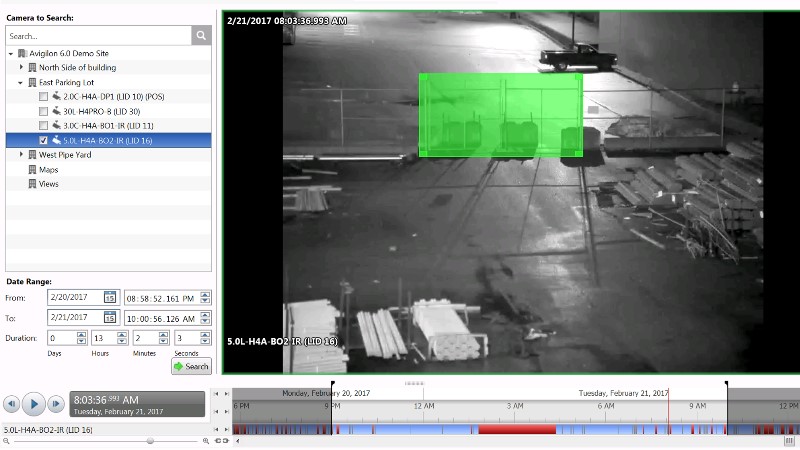Viewport: 800px width, 450px height.
Task: Tick the 3.0C-H4A-BO1-IR (LID 11) camera checkbox
Action: (43, 126)
